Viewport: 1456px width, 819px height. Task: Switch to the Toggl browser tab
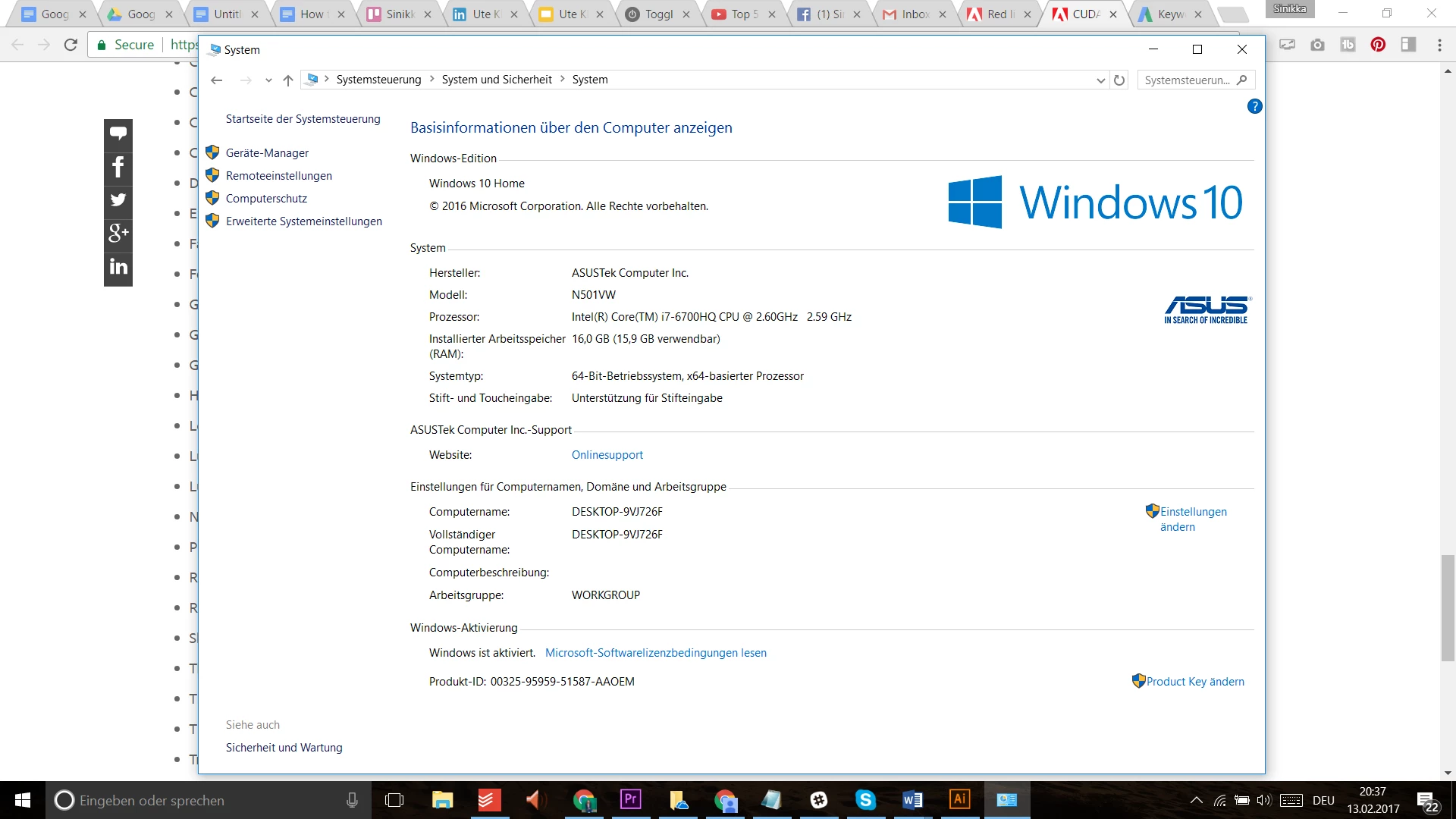point(658,14)
